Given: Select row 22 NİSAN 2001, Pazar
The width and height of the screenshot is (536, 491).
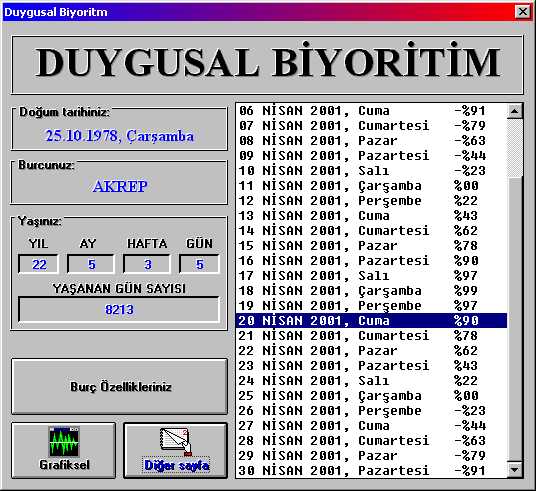Looking at the screenshot, I should point(372,351).
